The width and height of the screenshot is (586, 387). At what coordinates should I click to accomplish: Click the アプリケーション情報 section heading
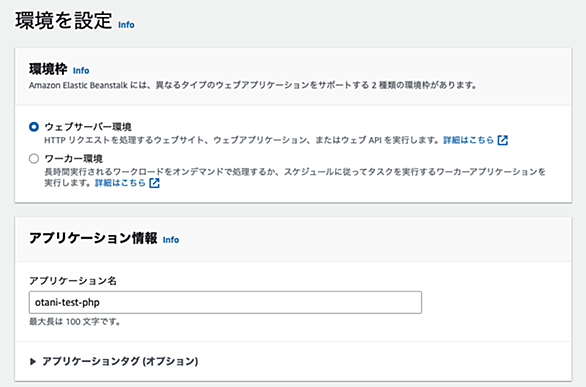click(93, 238)
